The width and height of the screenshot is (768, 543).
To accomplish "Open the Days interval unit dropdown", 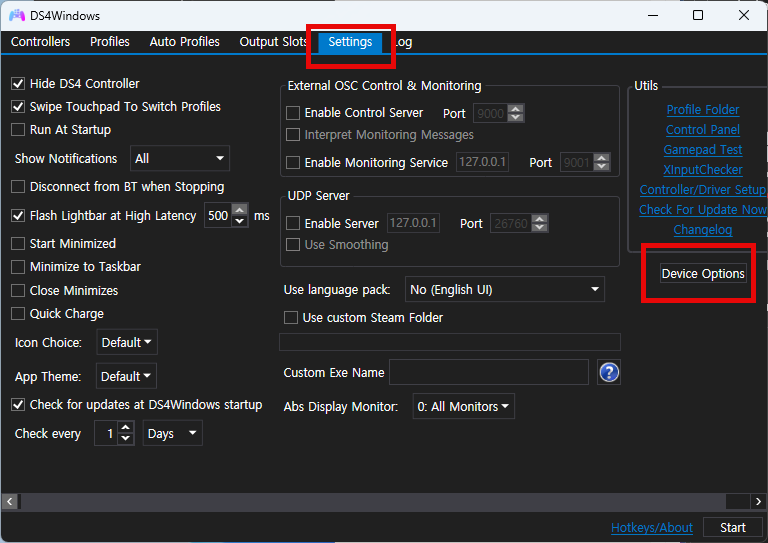I will coord(172,433).
